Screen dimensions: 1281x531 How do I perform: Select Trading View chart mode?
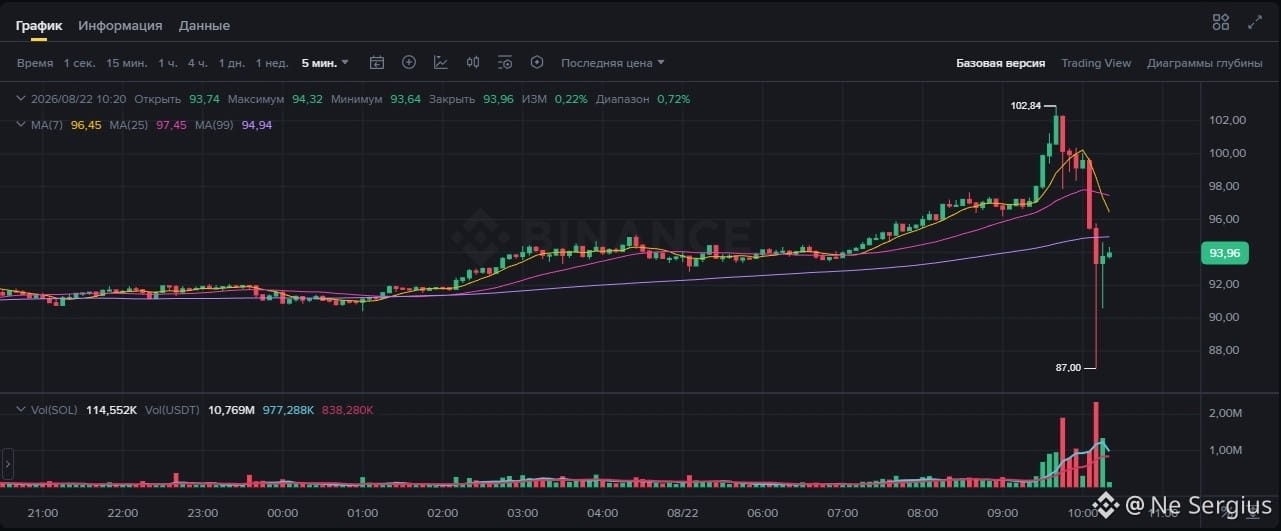click(x=1096, y=63)
